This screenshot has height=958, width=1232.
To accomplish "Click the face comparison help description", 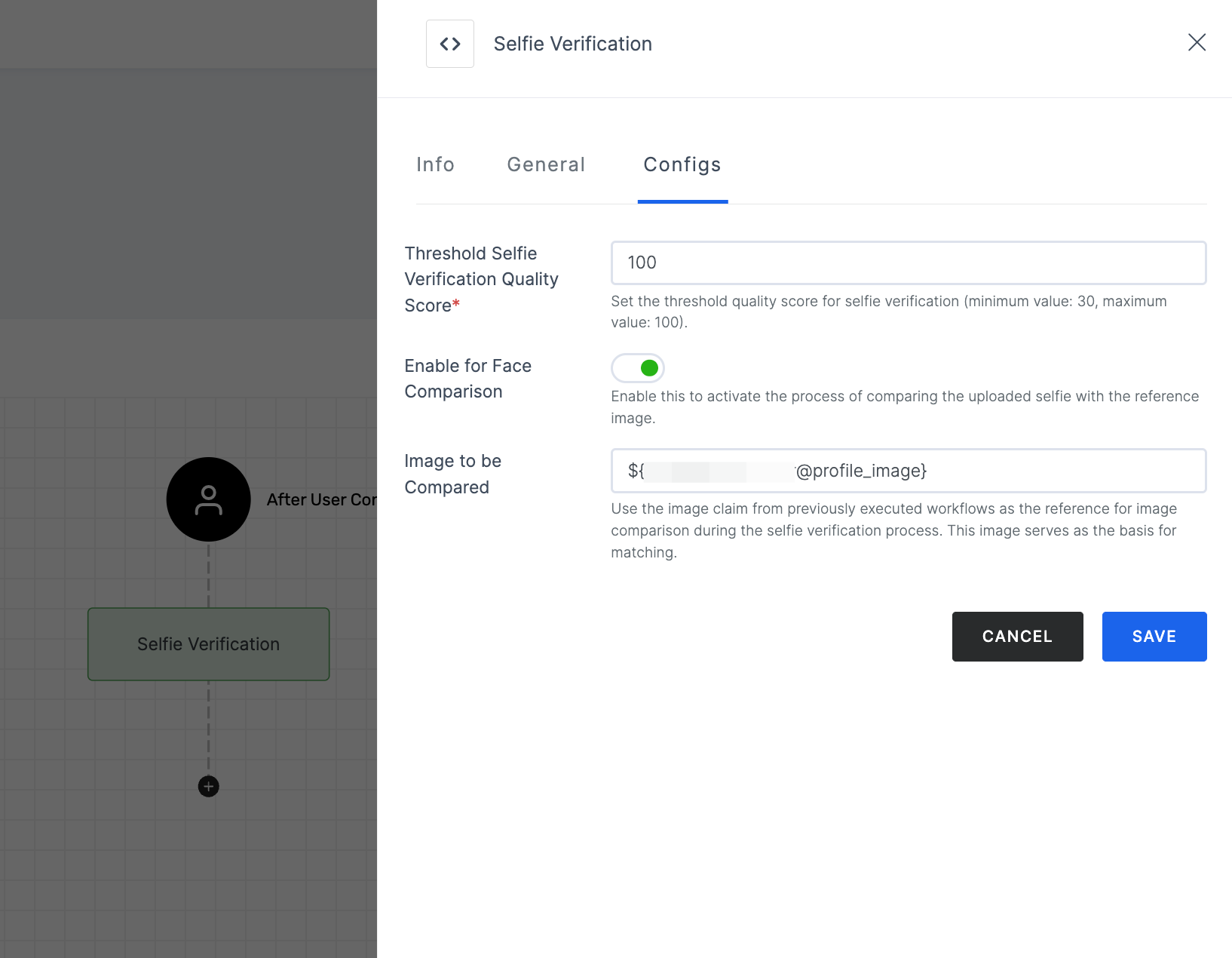I will 905,407.
